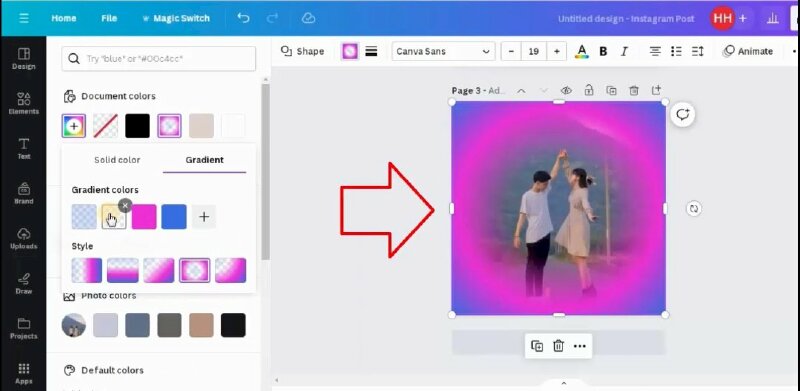Delete element from floating toolbar
This screenshot has height=391, width=800.
[x=558, y=346]
